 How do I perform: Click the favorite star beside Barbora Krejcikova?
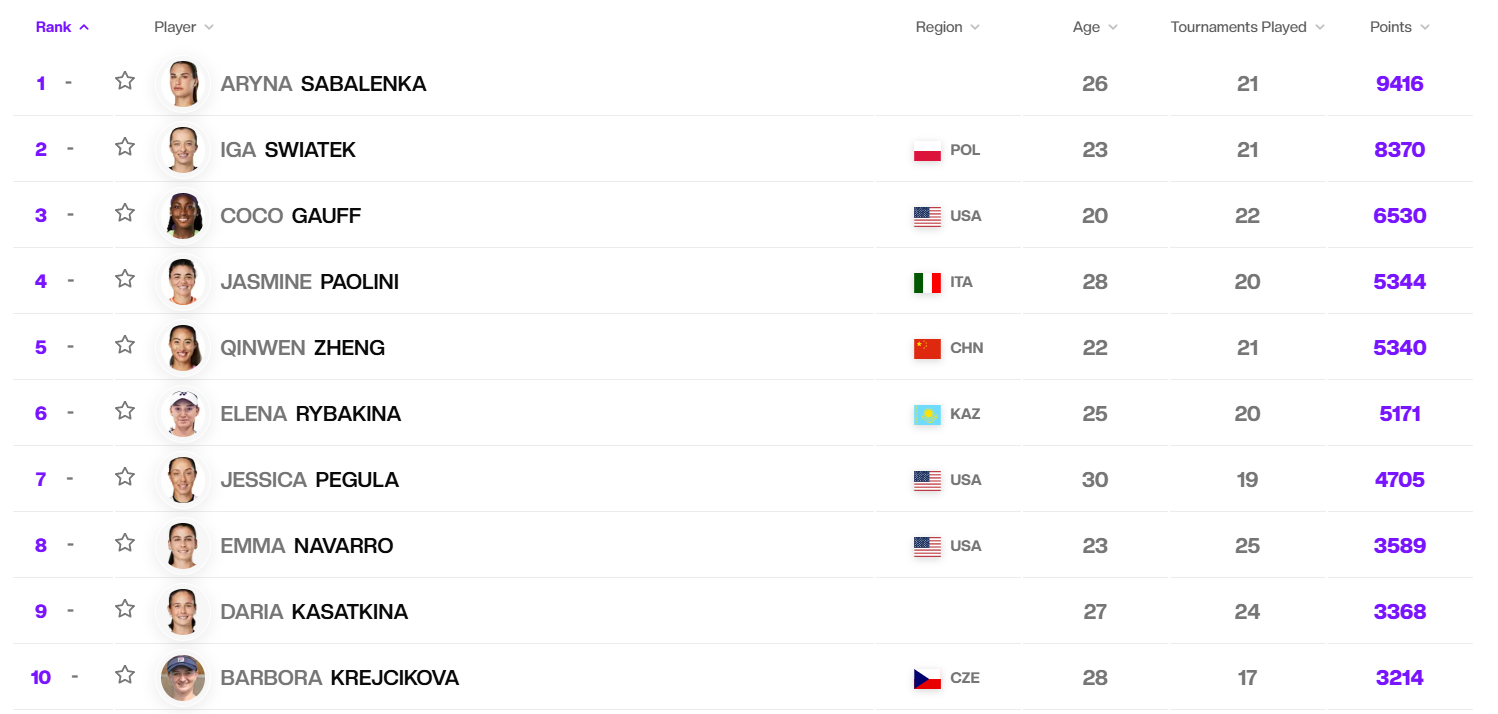[124, 675]
